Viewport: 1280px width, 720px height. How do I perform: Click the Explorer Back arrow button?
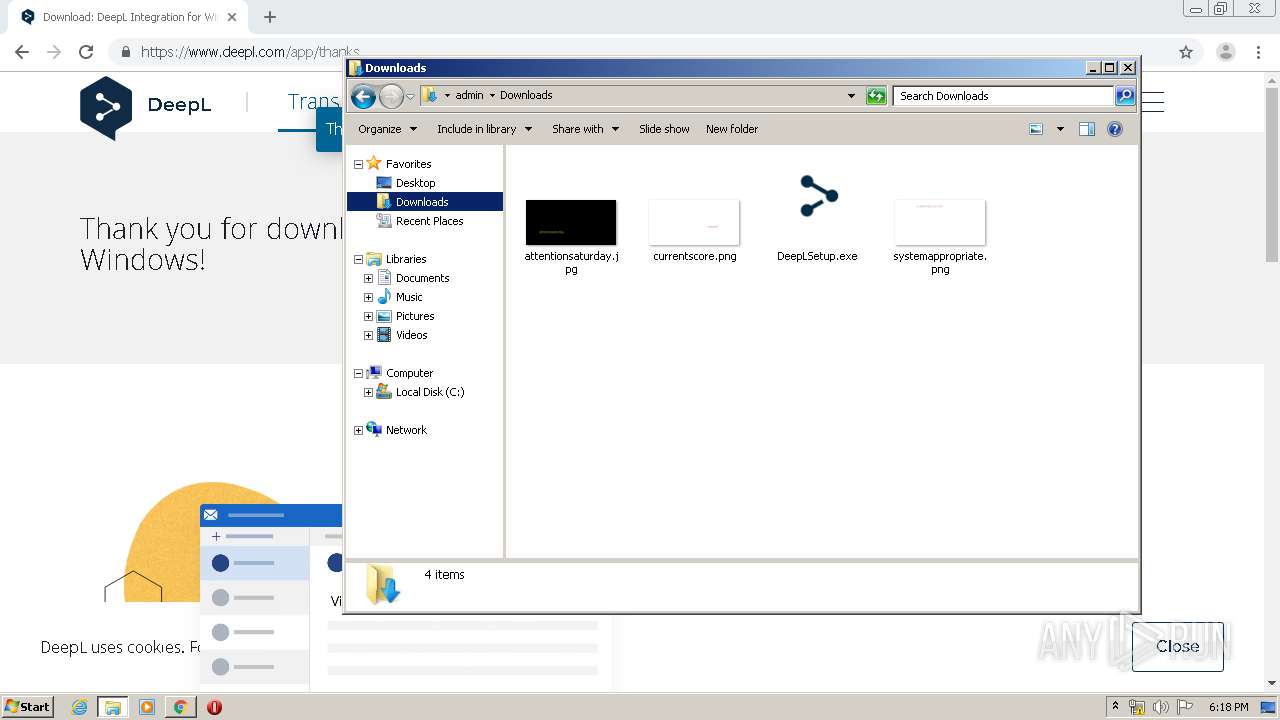(x=363, y=96)
